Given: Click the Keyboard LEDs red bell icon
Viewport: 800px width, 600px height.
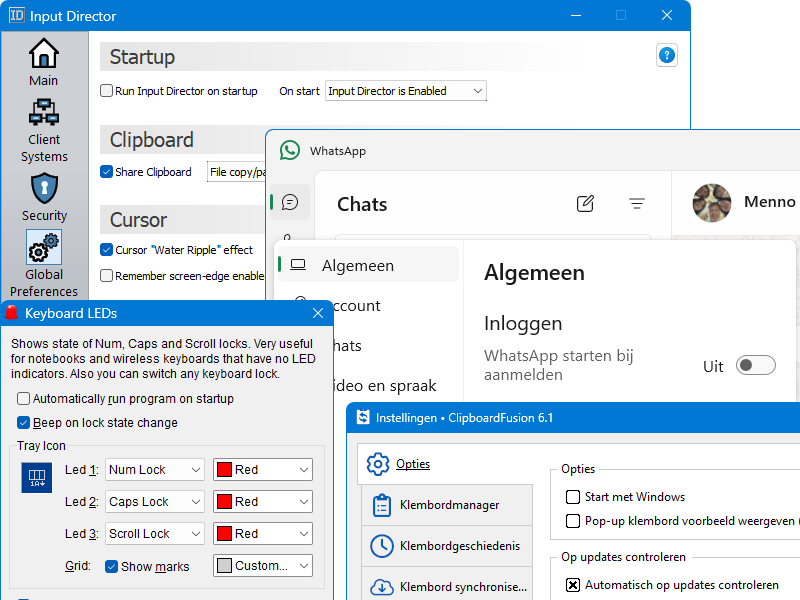Looking at the screenshot, I should click(x=11, y=313).
